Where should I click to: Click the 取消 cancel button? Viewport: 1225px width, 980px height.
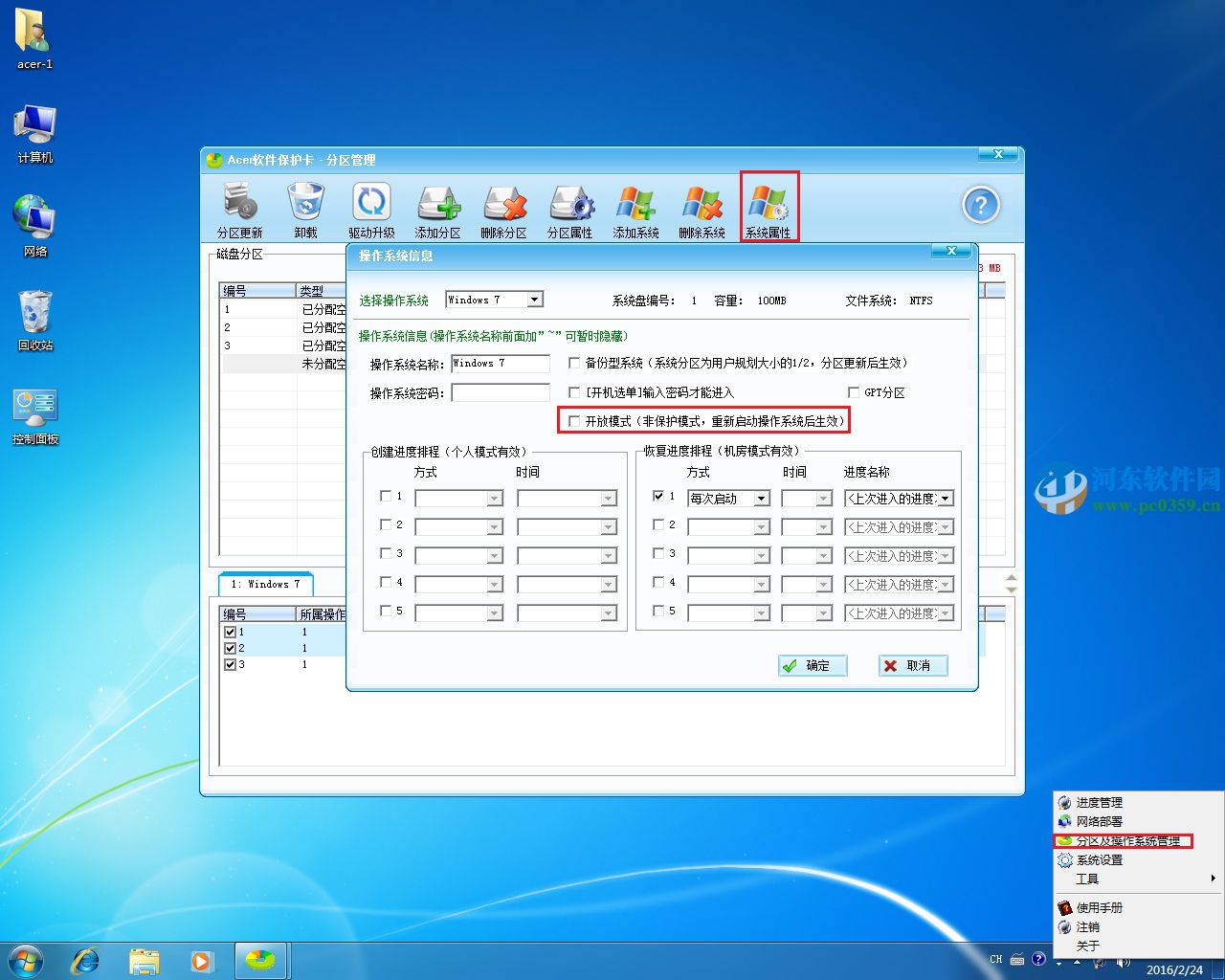click(913, 666)
